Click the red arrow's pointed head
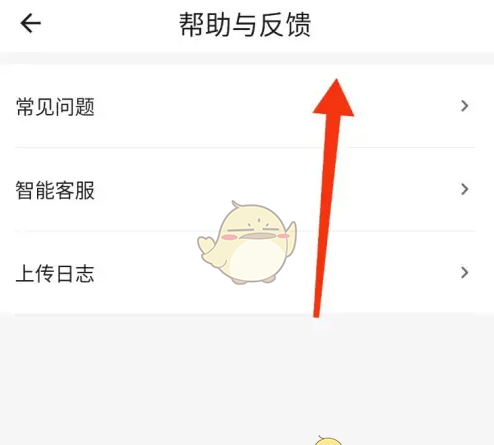This screenshot has width=494, height=445. point(334,98)
